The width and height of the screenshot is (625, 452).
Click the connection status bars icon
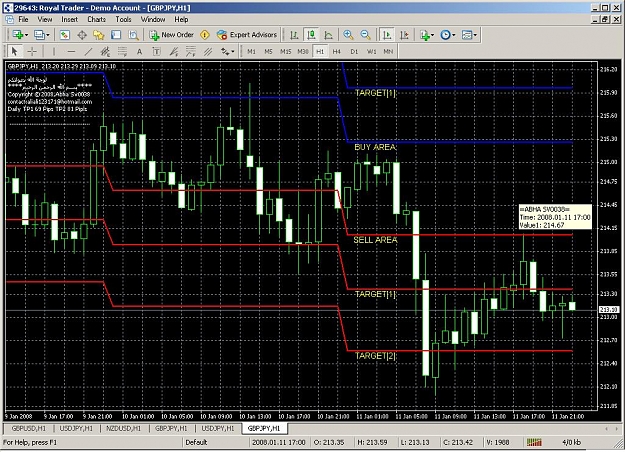pyautogui.click(x=534, y=442)
